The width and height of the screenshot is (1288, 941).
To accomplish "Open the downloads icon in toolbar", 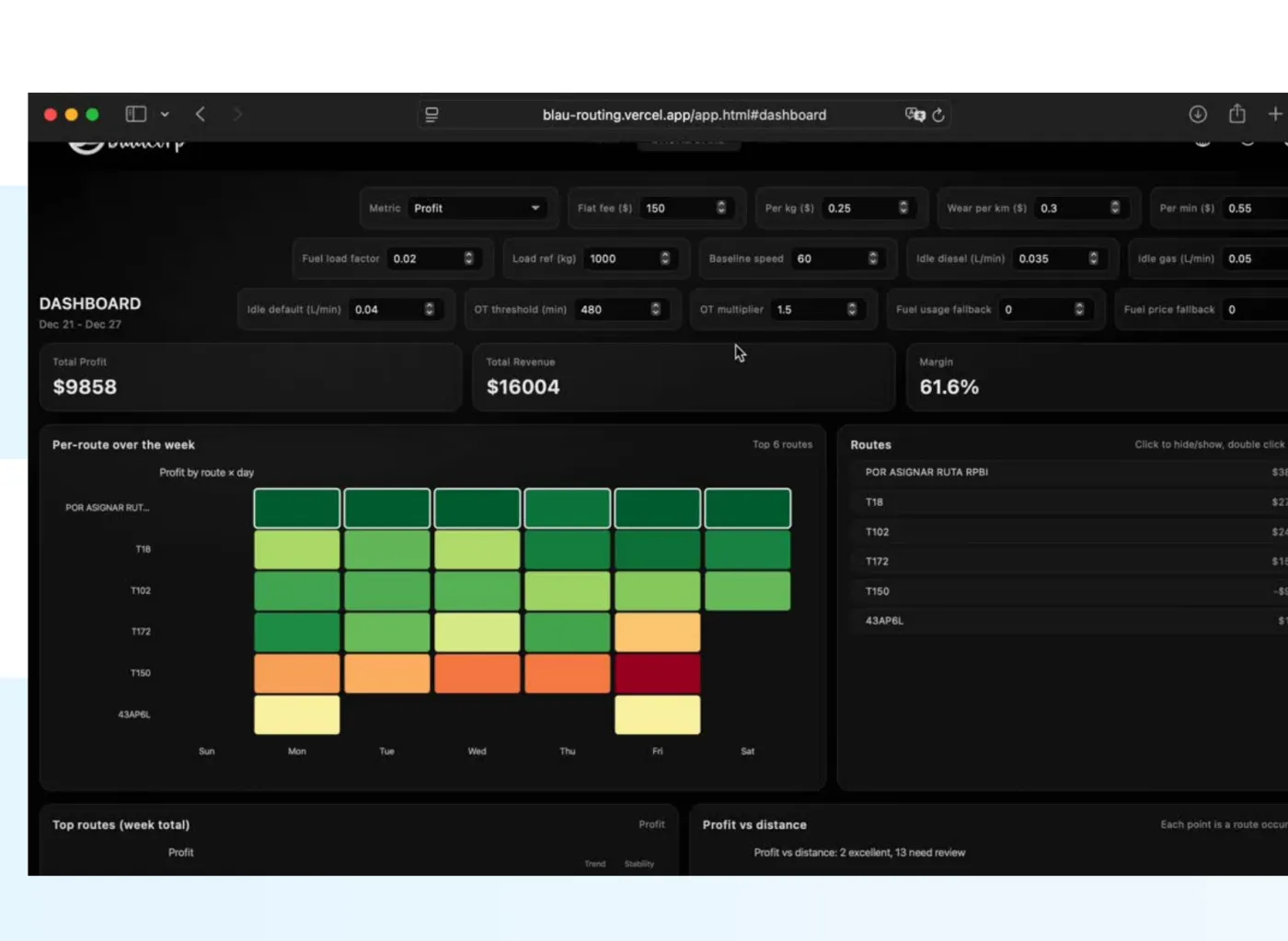I will click(1198, 114).
